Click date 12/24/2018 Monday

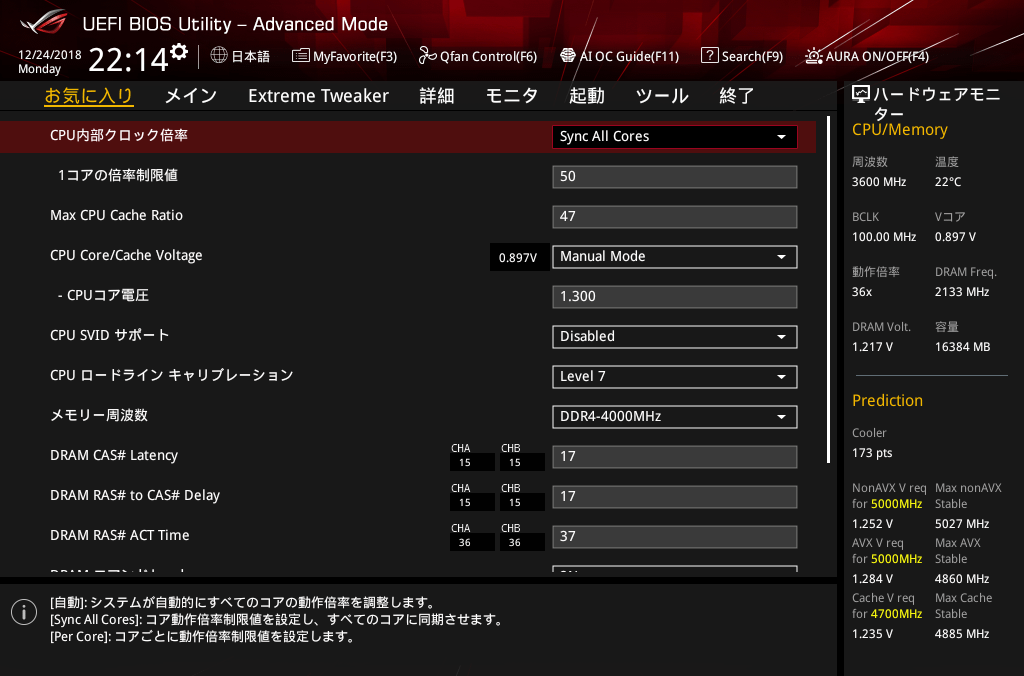tap(50, 61)
